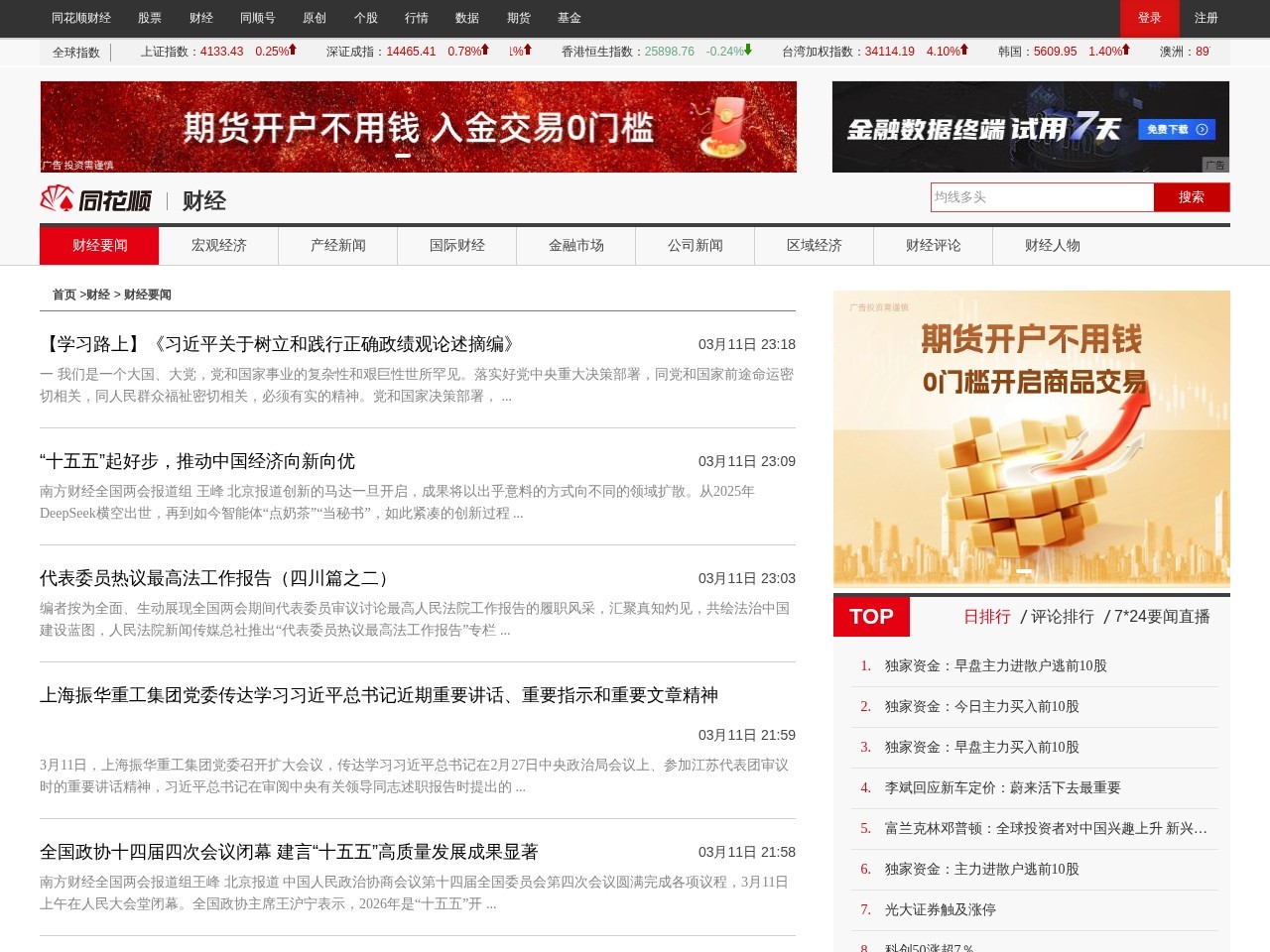Open the 基金 menu item

[x=570, y=18]
